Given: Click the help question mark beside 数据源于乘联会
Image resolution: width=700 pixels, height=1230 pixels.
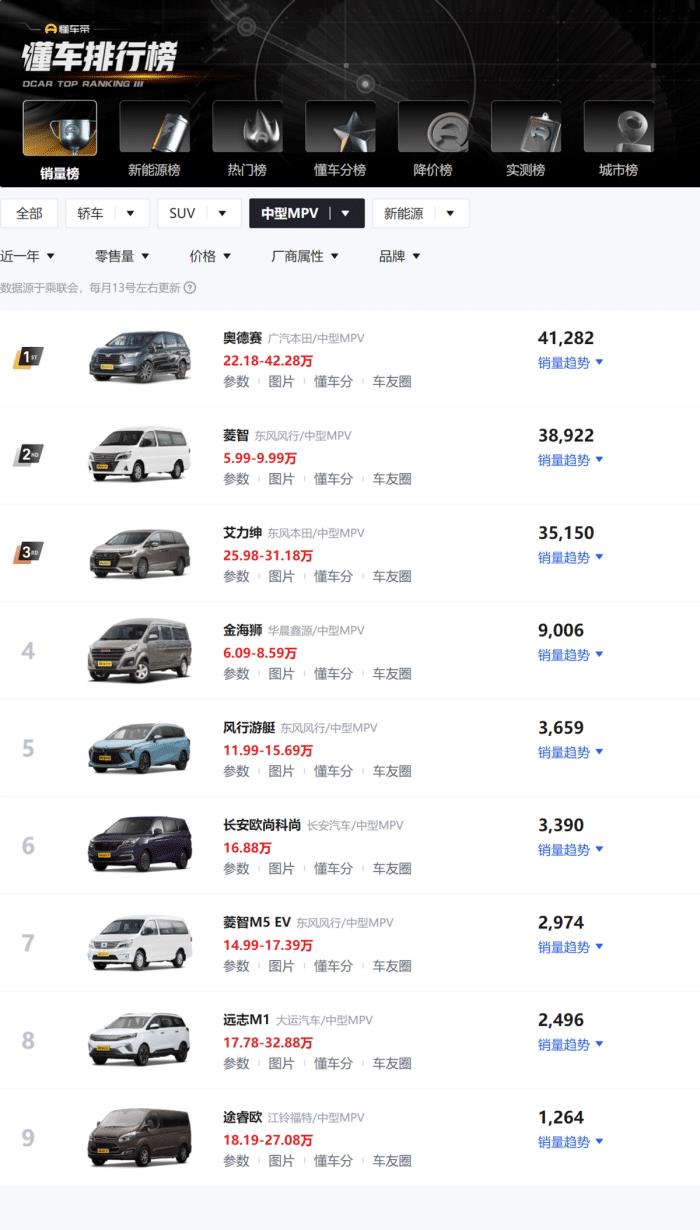Looking at the screenshot, I should 190,288.
